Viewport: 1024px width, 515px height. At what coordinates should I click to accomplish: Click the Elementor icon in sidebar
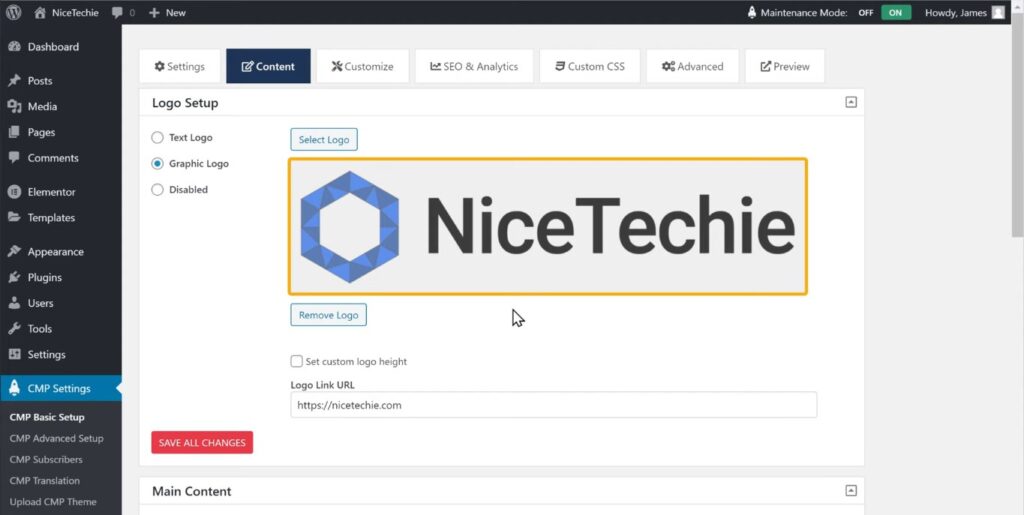(x=14, y=192)
